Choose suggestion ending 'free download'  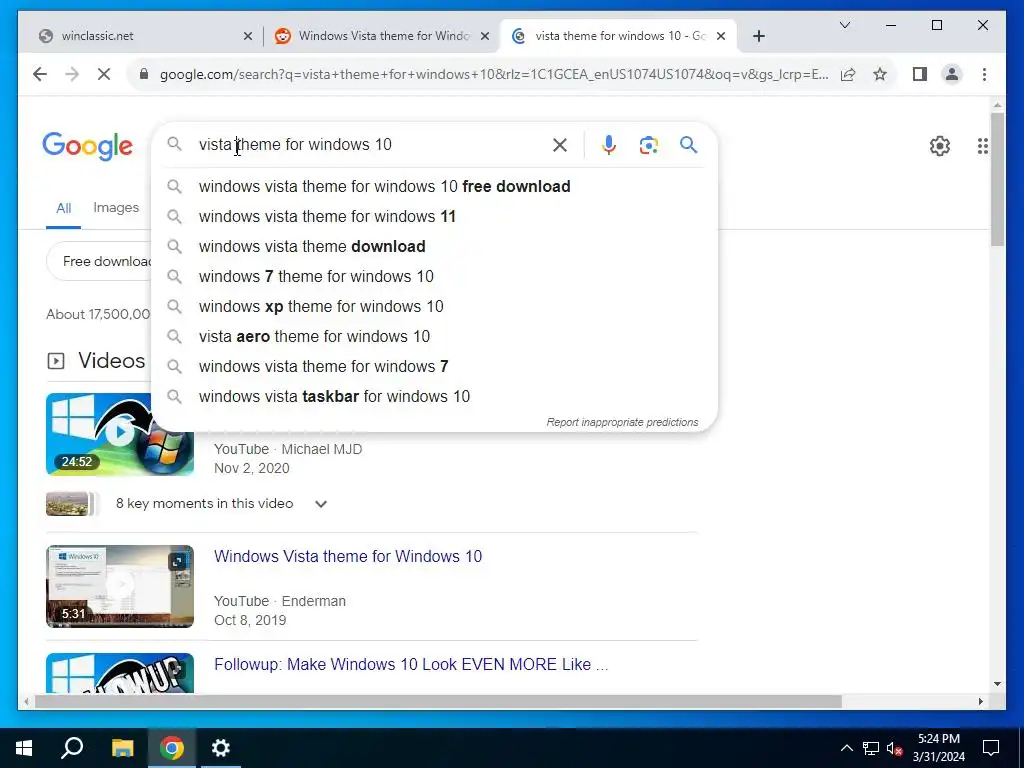434,187
